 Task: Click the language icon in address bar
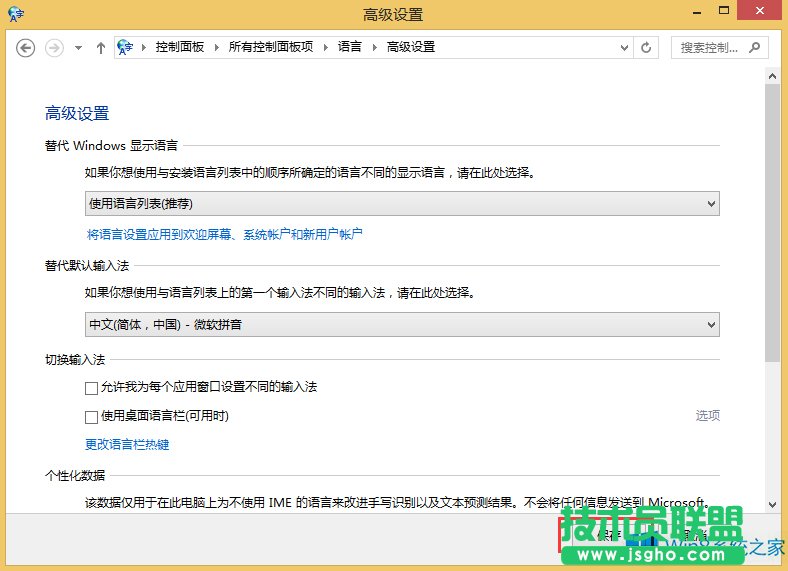click(x=126, y=47)
